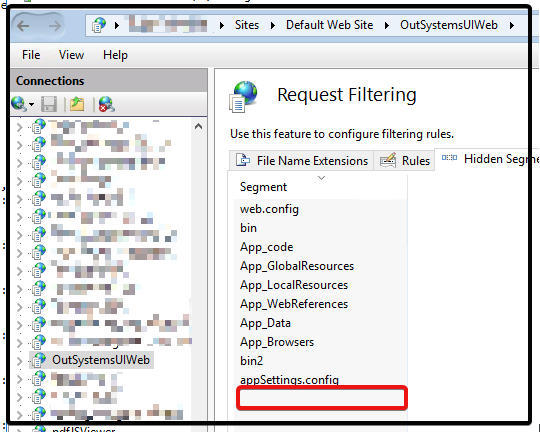The image size is (540, 432).
Task: Open the arrow after Default Web Site breadcrumb
Action: click(x=387, y=25)
